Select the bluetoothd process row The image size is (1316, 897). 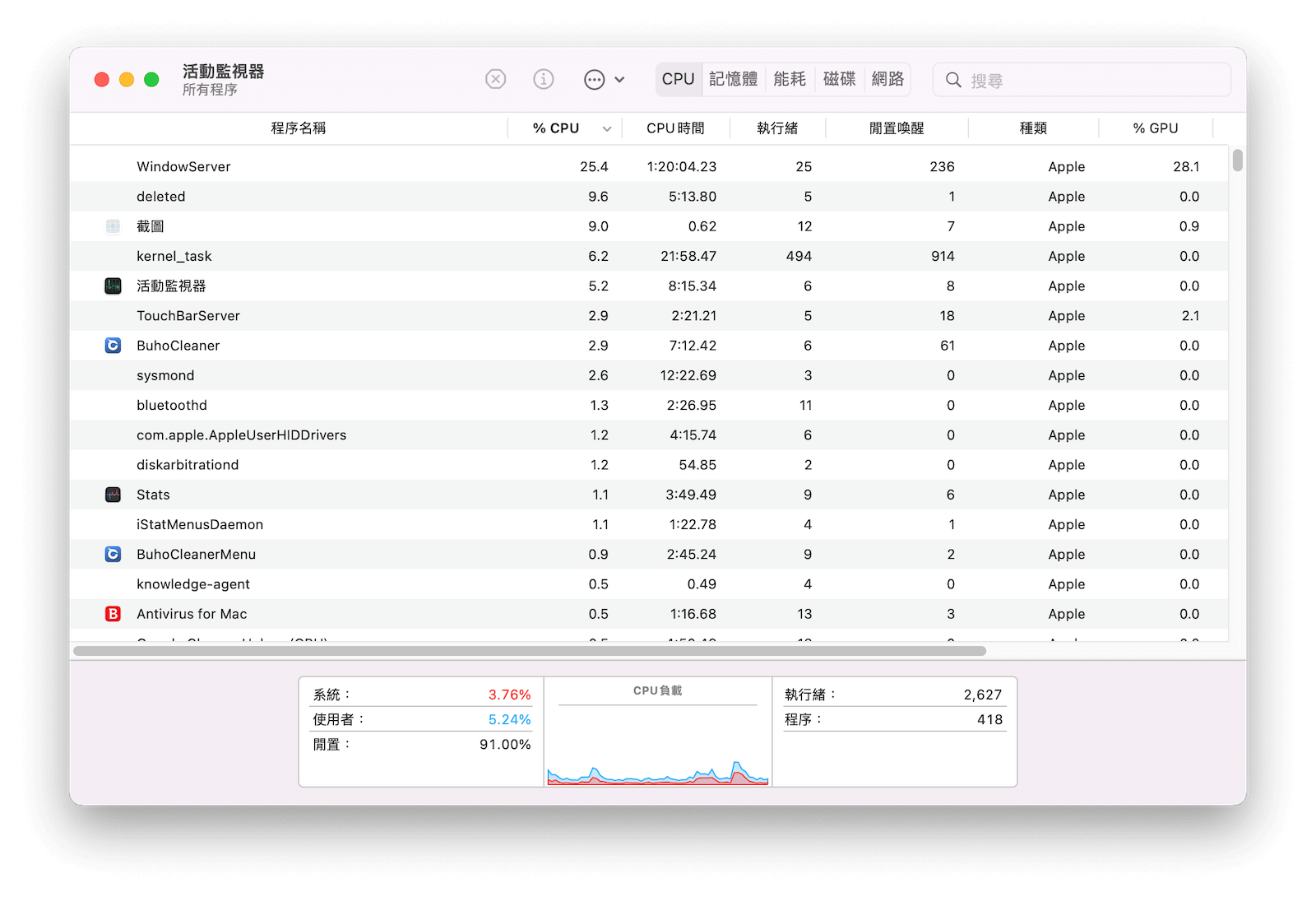pyautogui.click(x=649, y=405)
